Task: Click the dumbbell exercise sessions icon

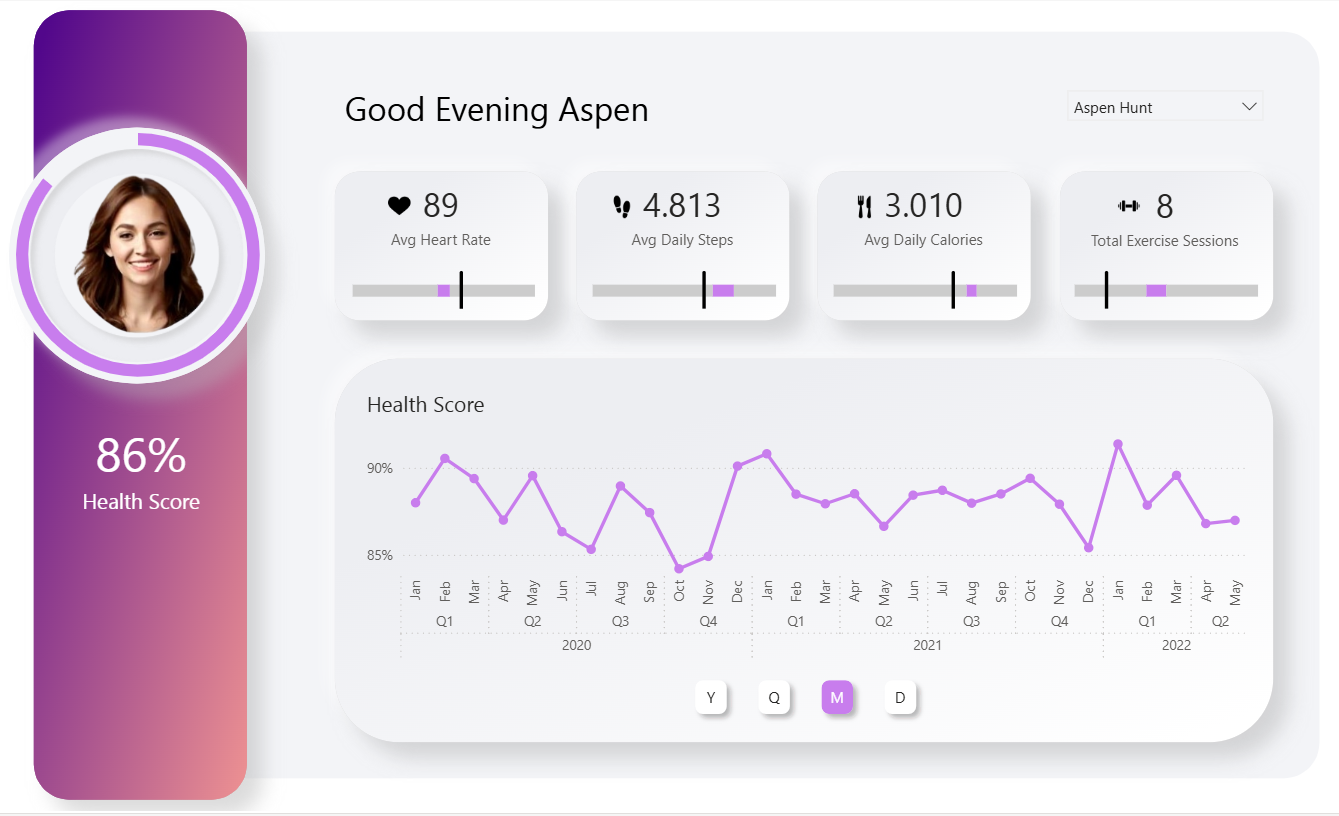Action: point(1129,206)
